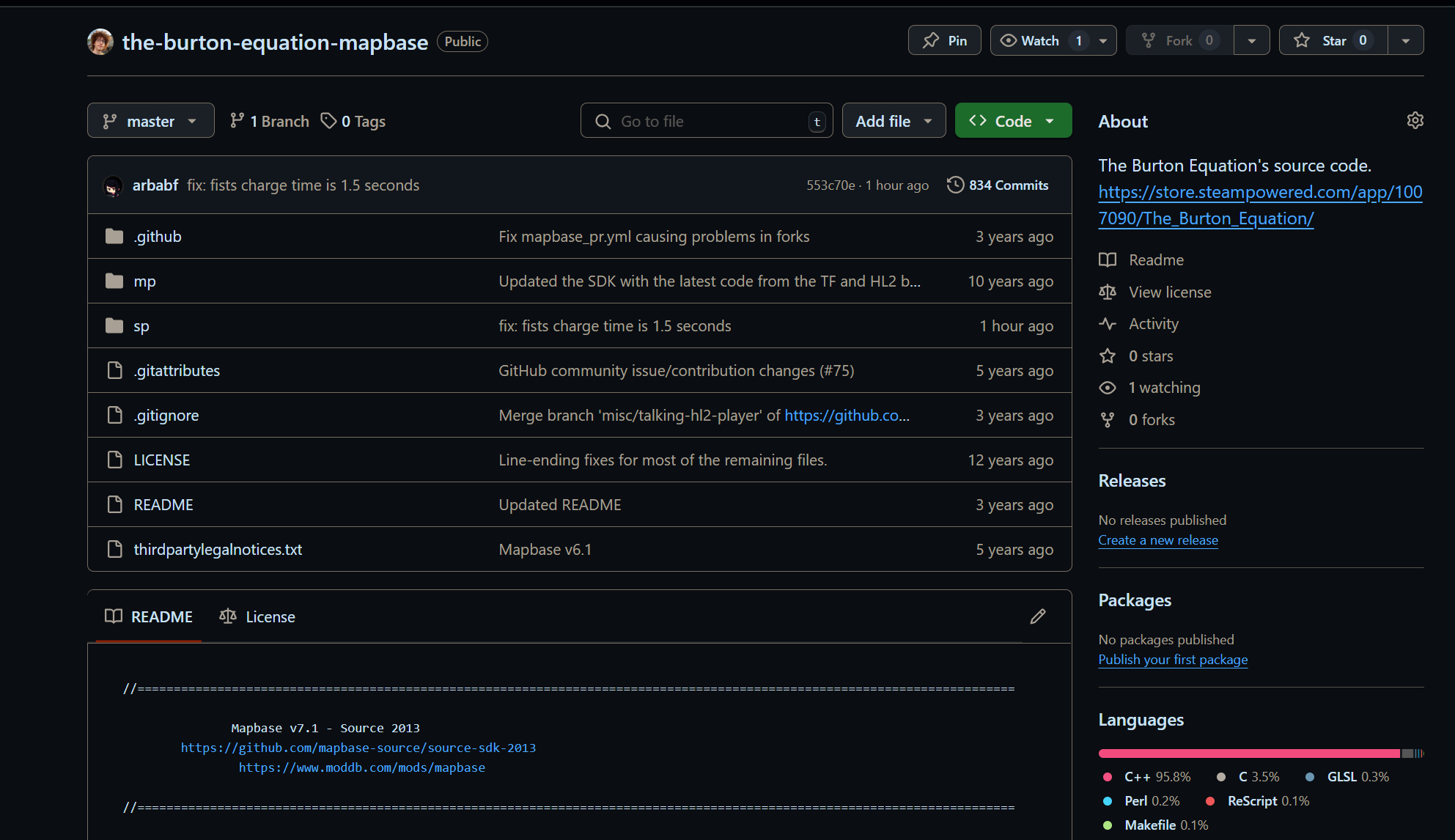This screenshot has width=1455, height=840.
Task: Edit README with the pencil icon
Action: [x=1038, y=616]
